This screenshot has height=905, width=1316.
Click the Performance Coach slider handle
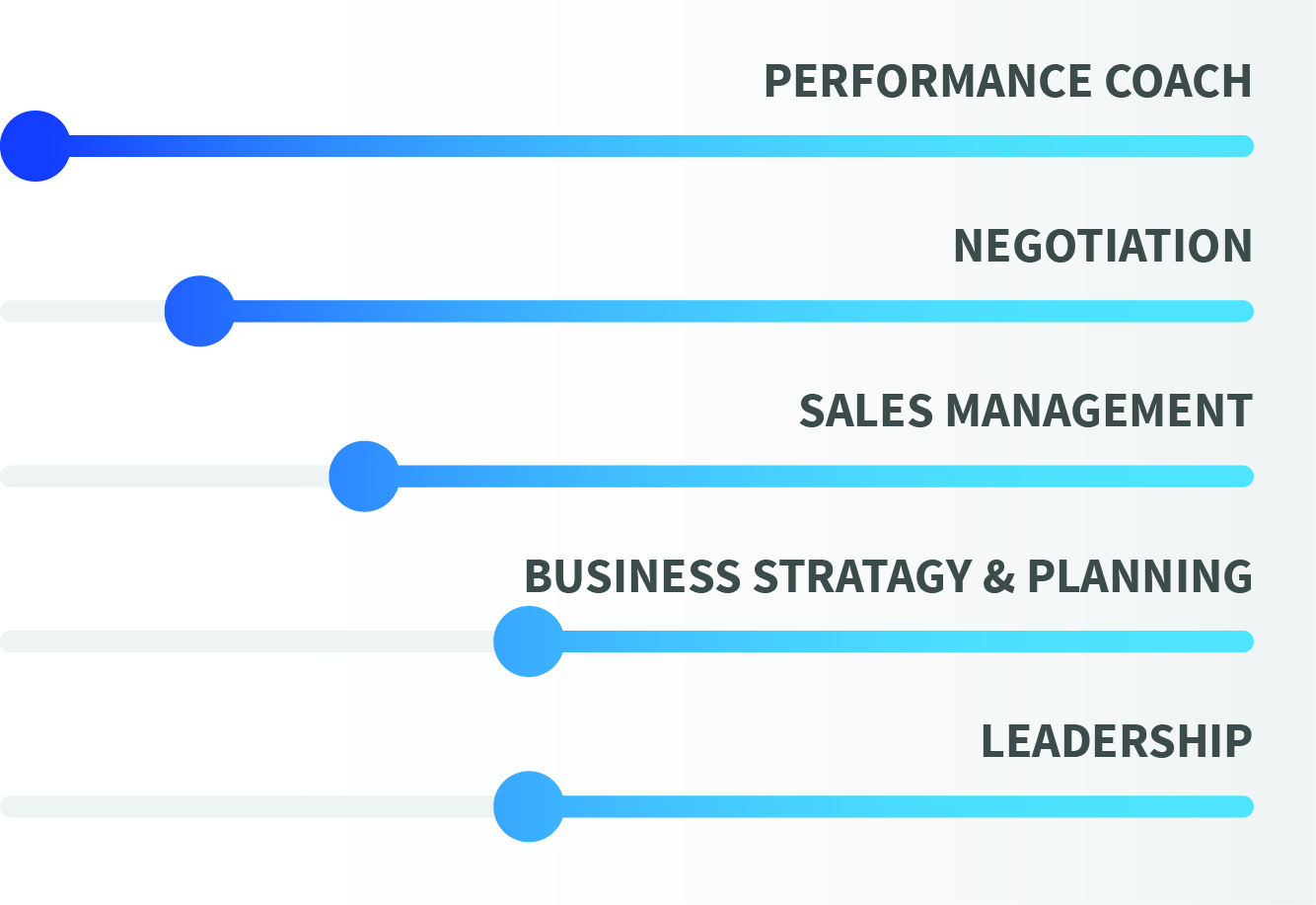[36, 146]
